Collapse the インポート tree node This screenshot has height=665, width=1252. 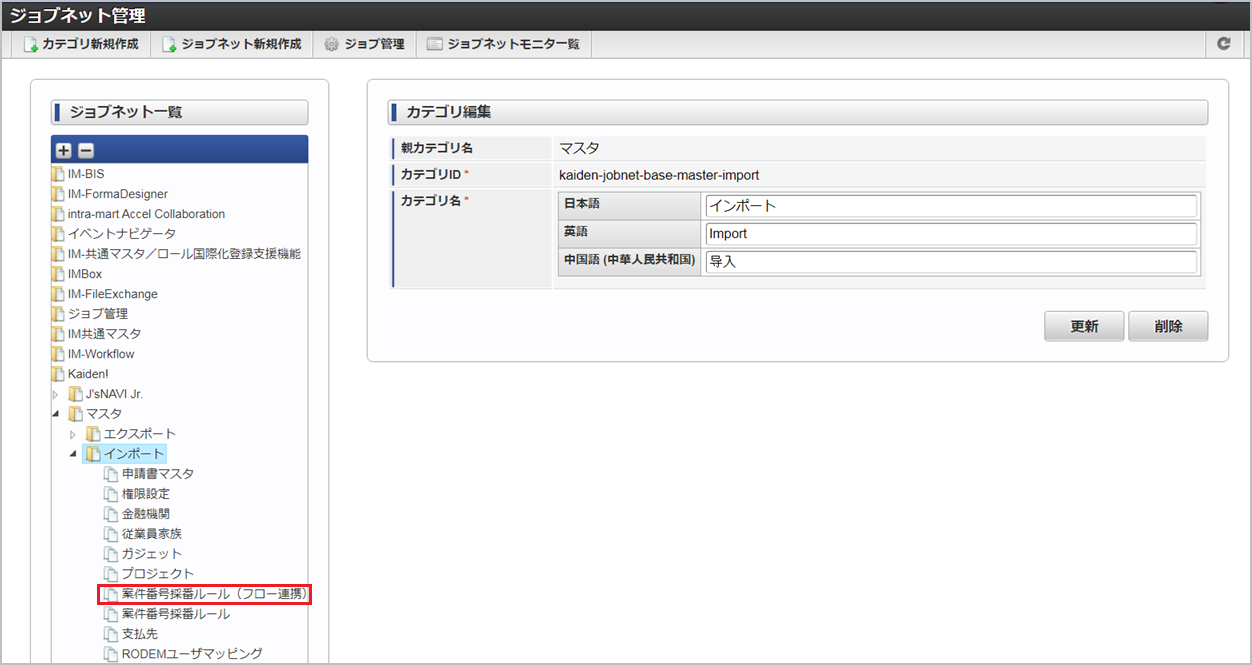point(73,454)
